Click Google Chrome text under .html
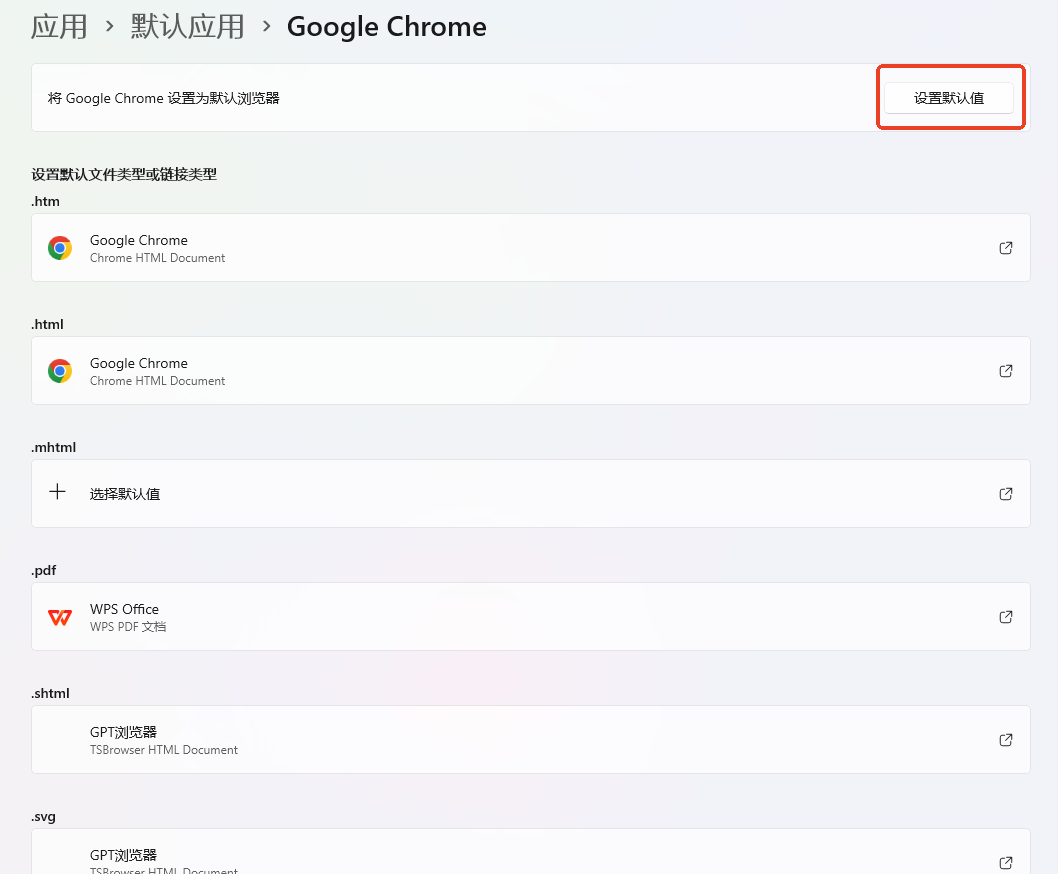 pyautogui.click(x=139, y=363)
